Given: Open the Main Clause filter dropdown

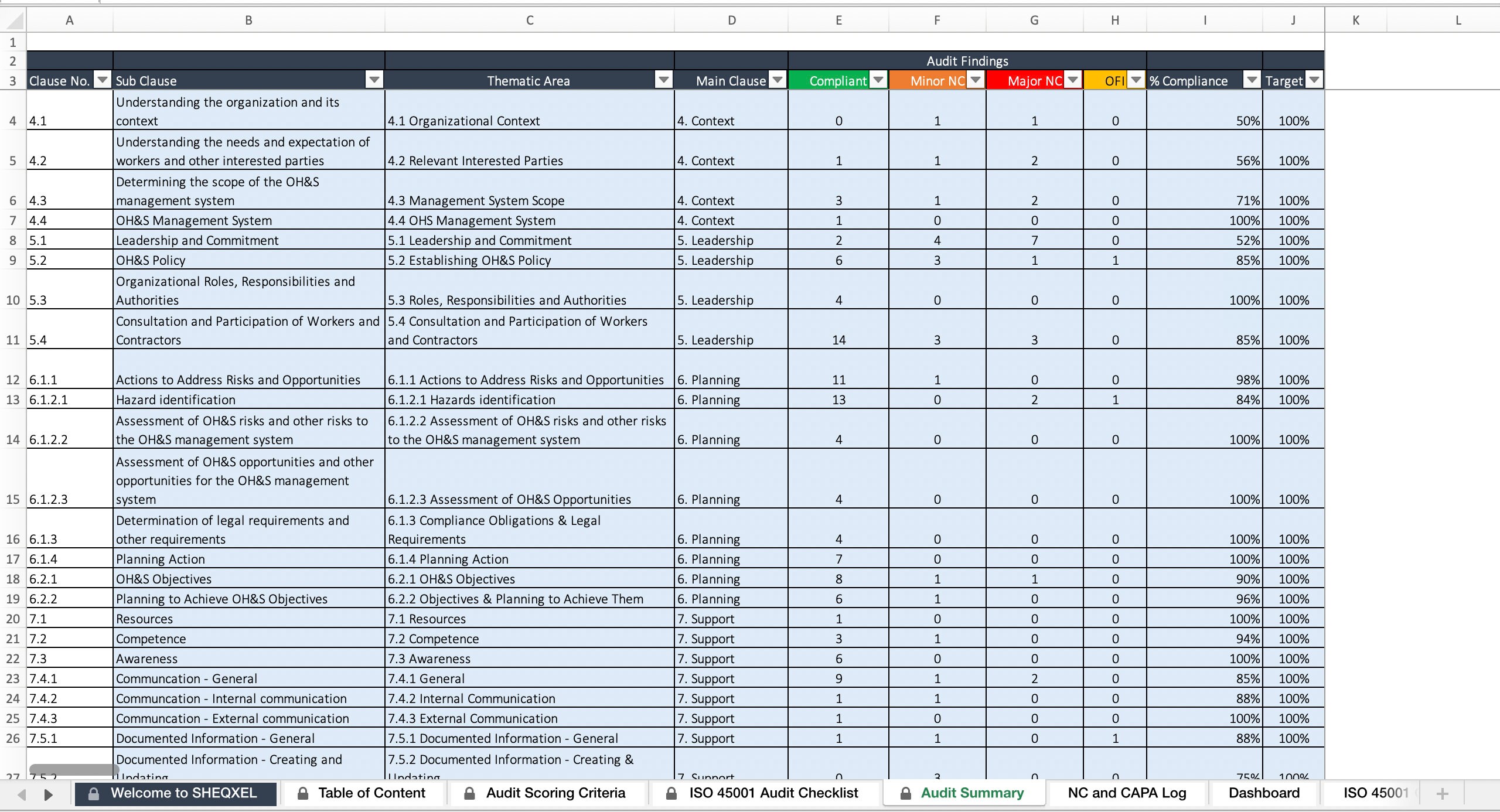Looking at the screenshot, I should (x=778, y=80).
